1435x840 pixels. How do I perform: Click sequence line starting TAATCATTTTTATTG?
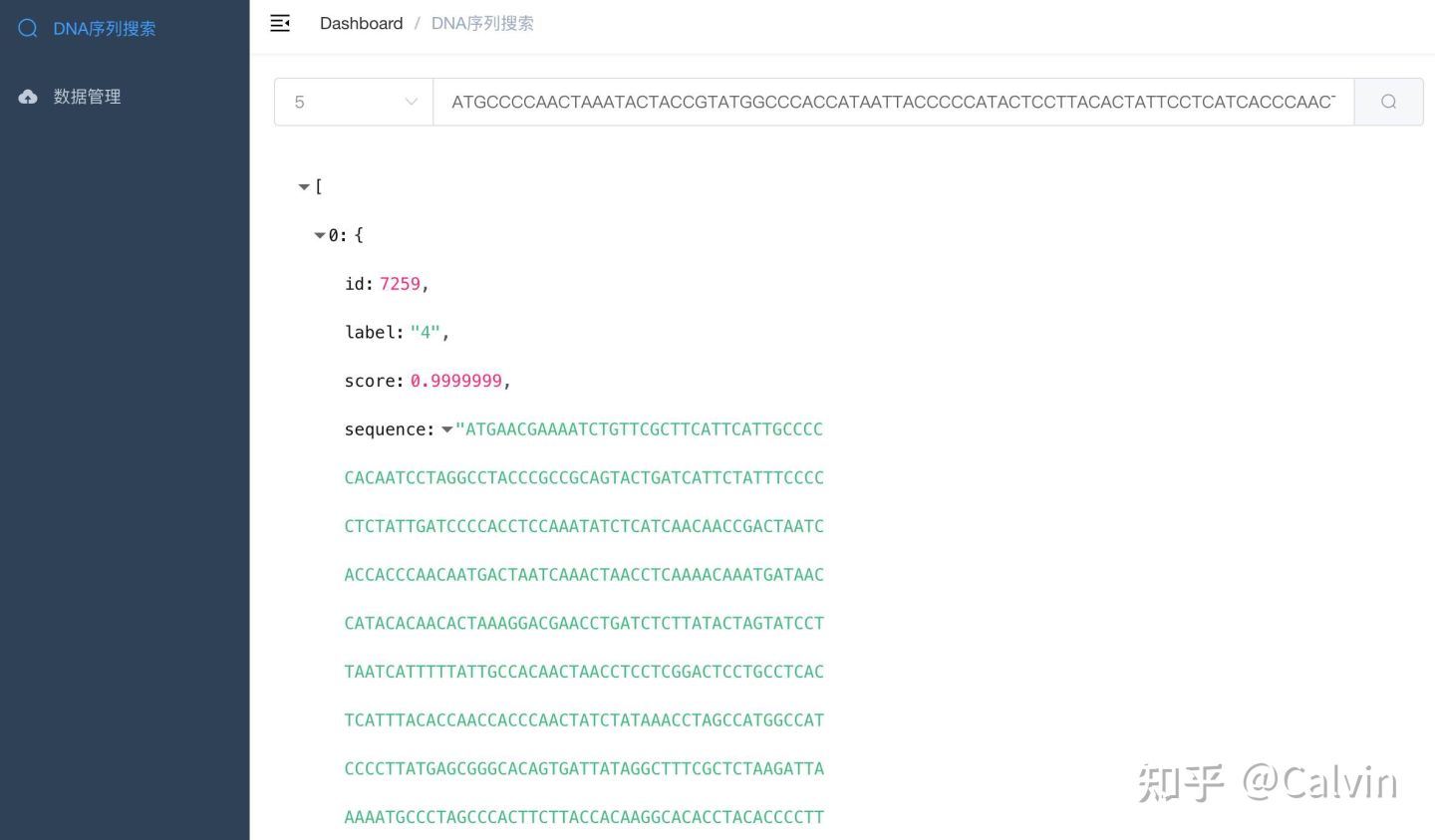[x=584, y=672]
